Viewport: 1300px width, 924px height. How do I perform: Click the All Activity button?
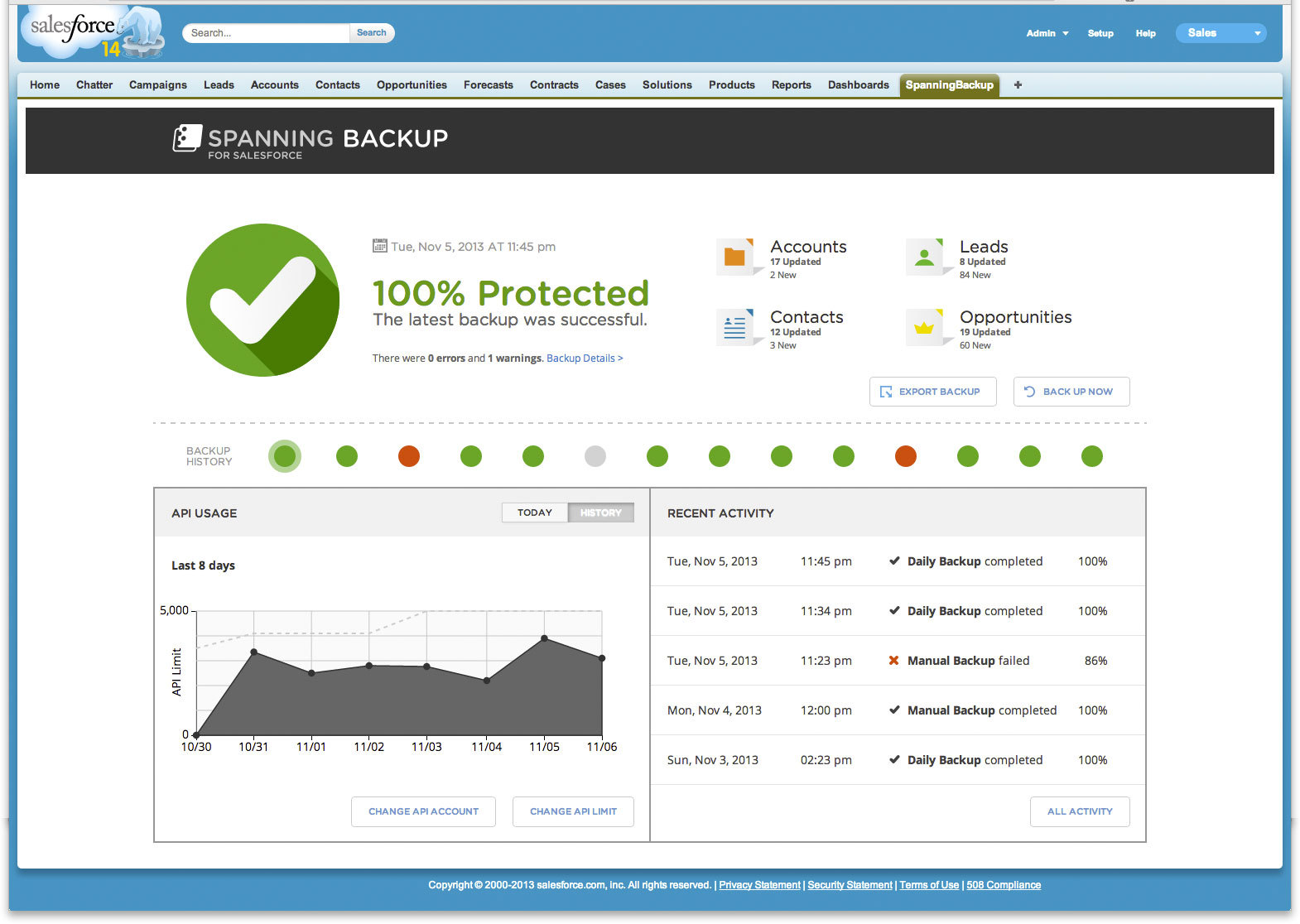pos(1080,811)
